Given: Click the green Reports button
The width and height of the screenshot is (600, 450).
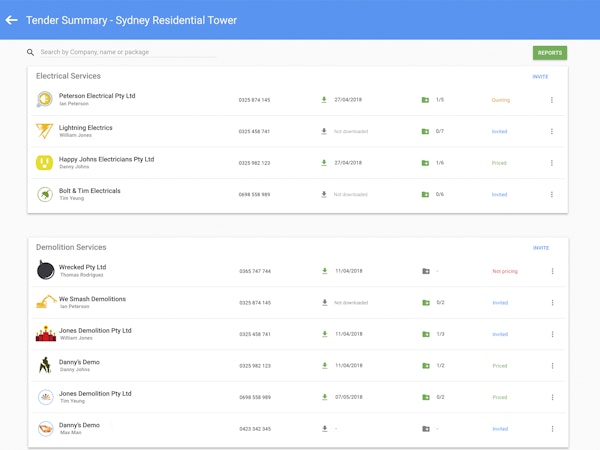Looking at the screenshot, I should click(549, 53).
